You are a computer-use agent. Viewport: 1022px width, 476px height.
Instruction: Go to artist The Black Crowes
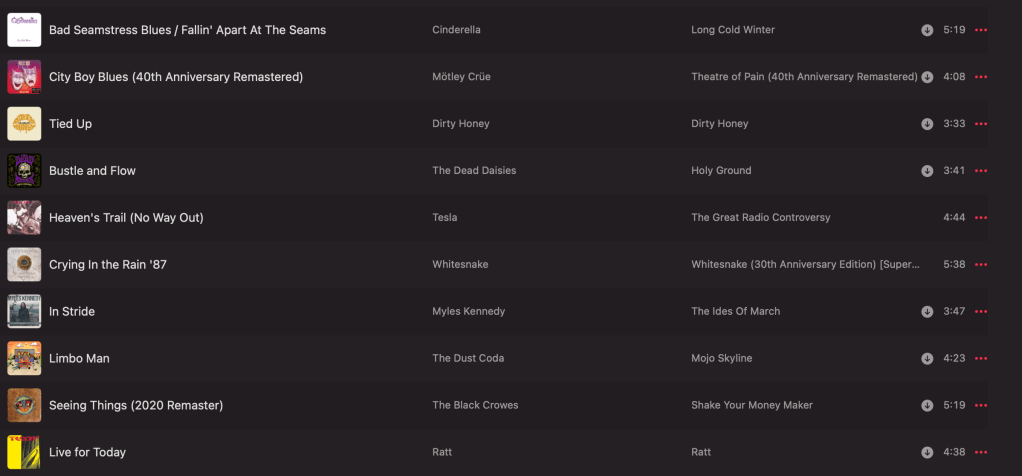tap(475, 405)
